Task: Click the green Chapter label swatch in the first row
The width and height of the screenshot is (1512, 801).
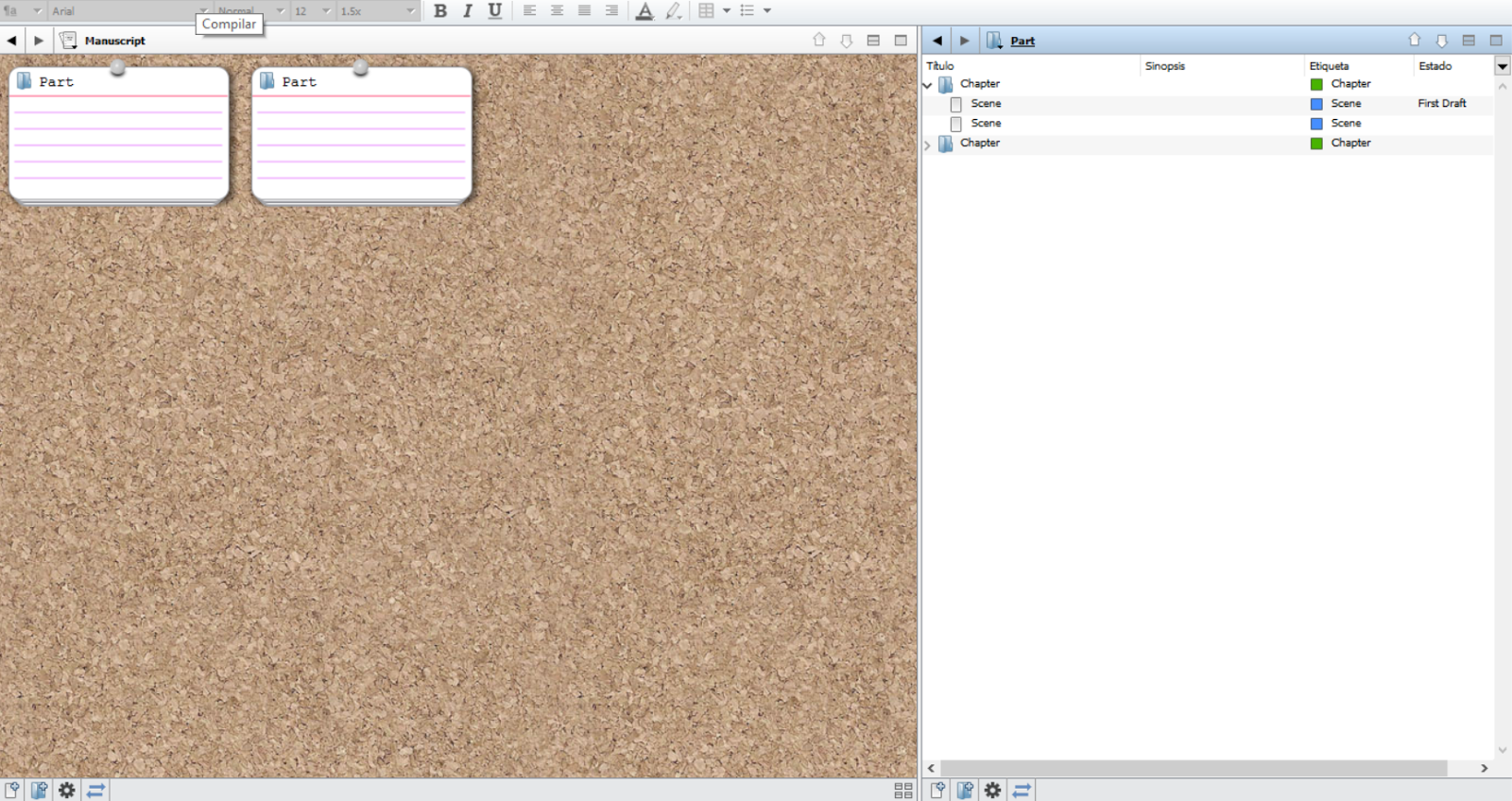Action: coord(1315,84)
